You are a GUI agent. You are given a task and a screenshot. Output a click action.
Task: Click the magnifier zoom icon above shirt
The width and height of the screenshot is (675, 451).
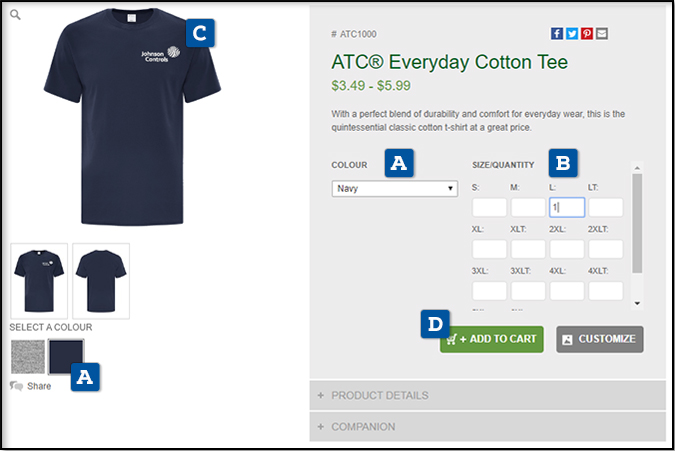coord(15,15)
